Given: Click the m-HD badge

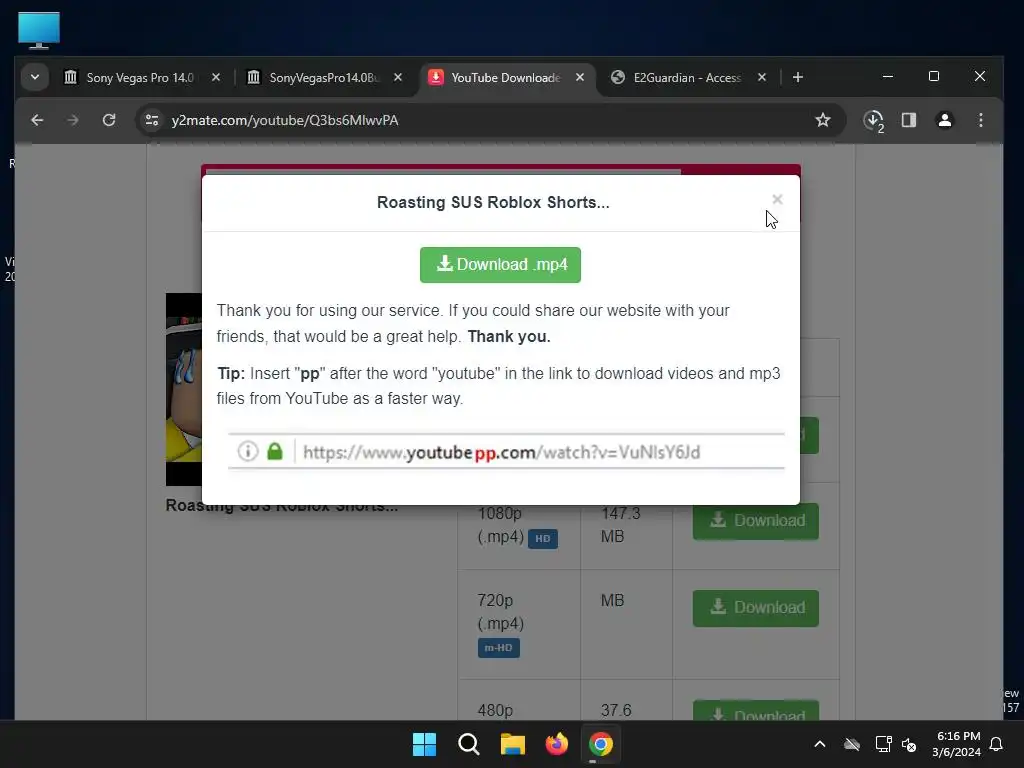Looking at the screenshot, I should [x=498, y=648].
